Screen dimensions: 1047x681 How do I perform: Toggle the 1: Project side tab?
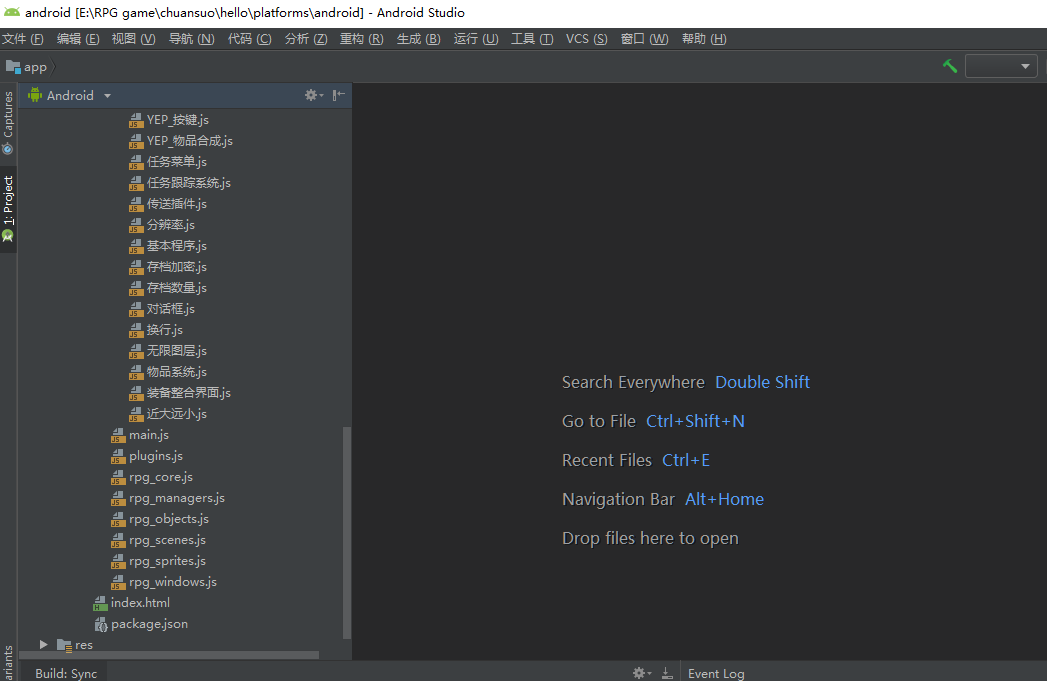coord(8,208)
